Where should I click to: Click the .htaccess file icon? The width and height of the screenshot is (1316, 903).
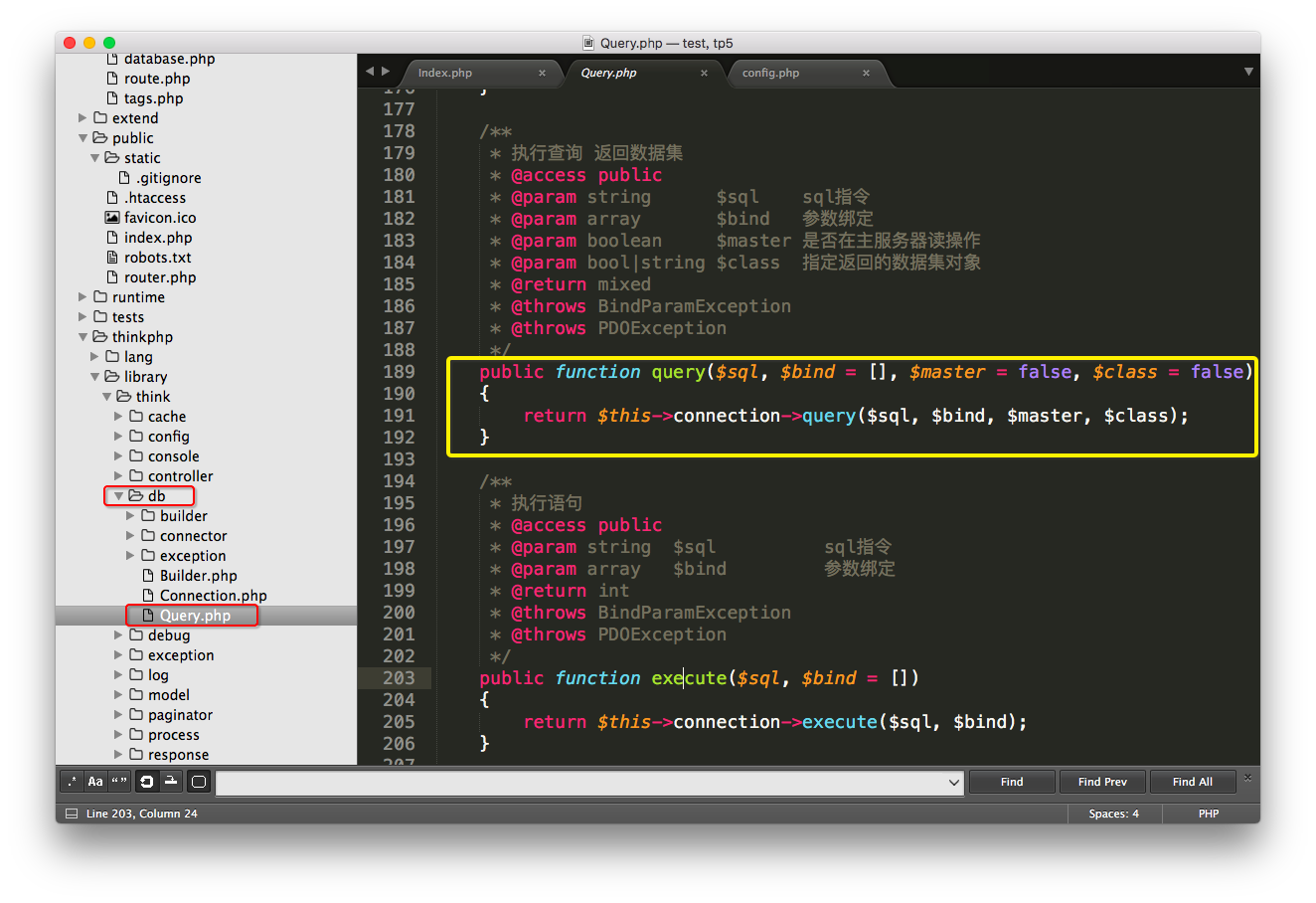[x=112, y=197]
